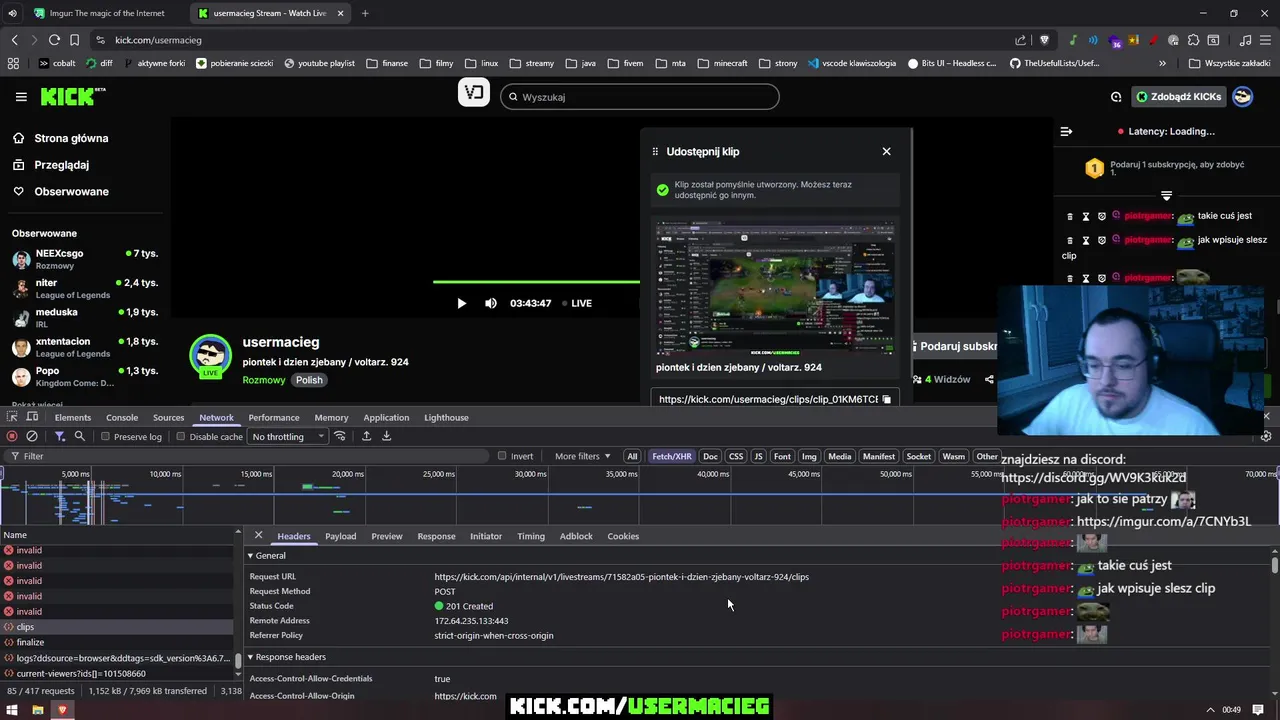1280x720 pixels.
Task: Open File Explorer from taskbar
Action: pyautogui.click(x=37, y=710)
